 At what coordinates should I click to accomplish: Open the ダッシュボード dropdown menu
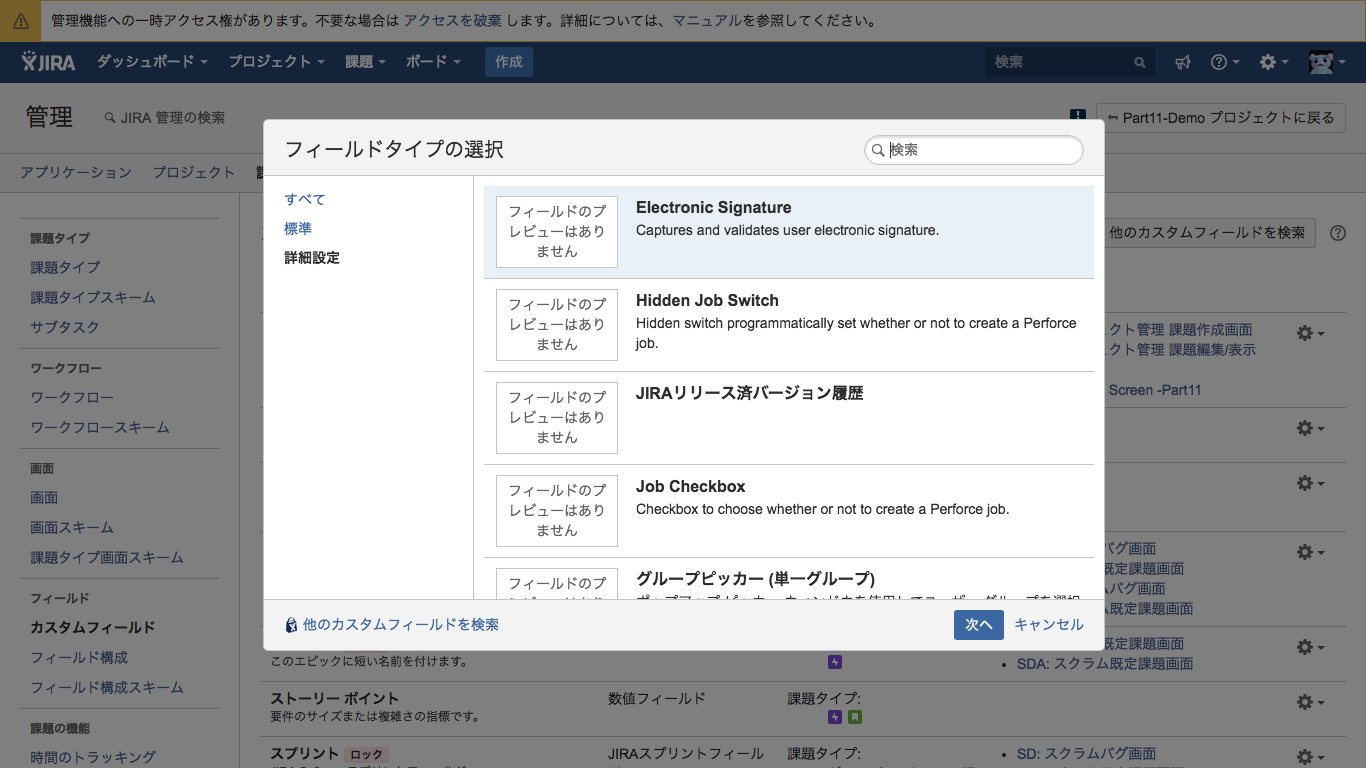coord(152,62)
